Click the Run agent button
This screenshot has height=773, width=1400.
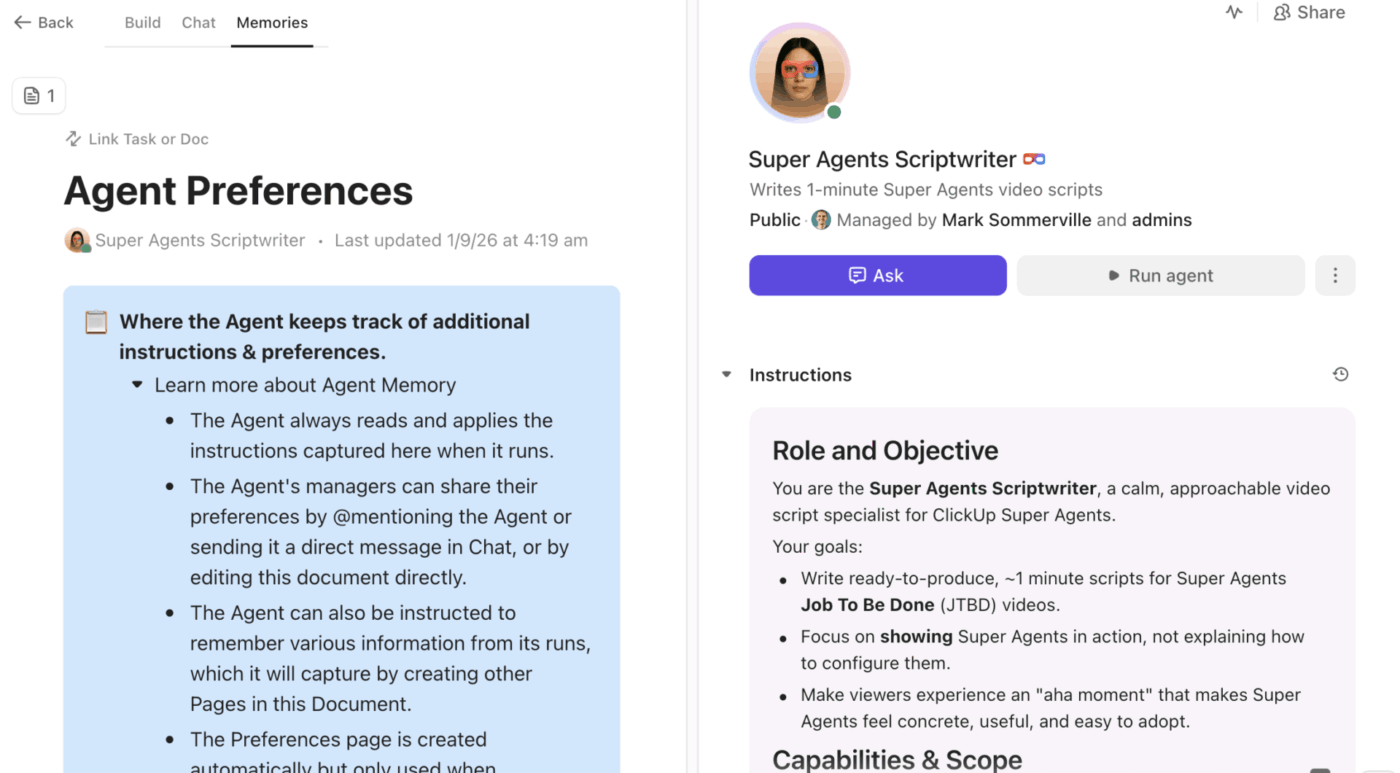coord(1160,276)
